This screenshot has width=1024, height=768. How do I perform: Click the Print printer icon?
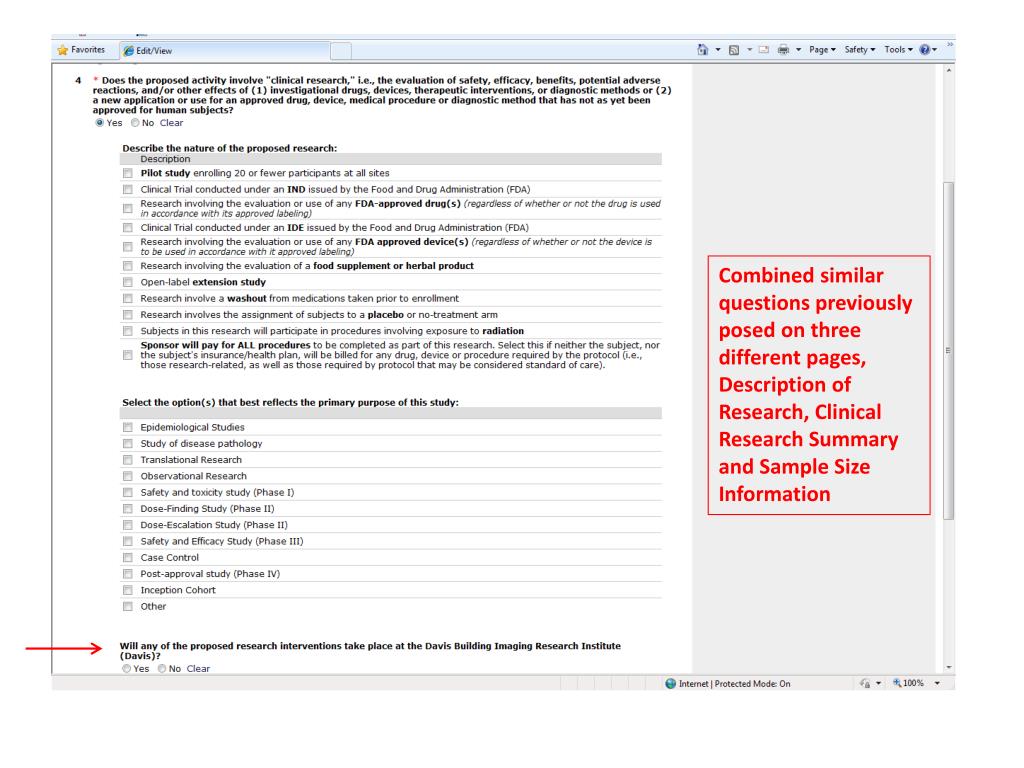tap(784, 50)
